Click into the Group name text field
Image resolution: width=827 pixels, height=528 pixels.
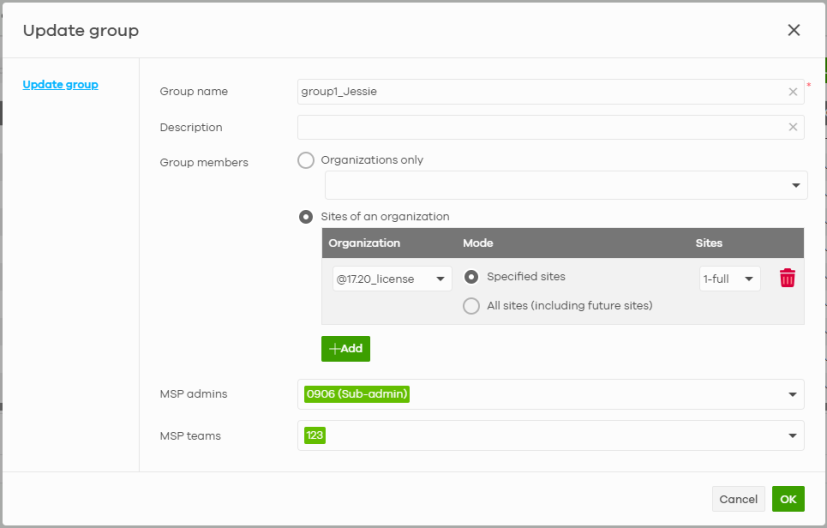point(540,92)
